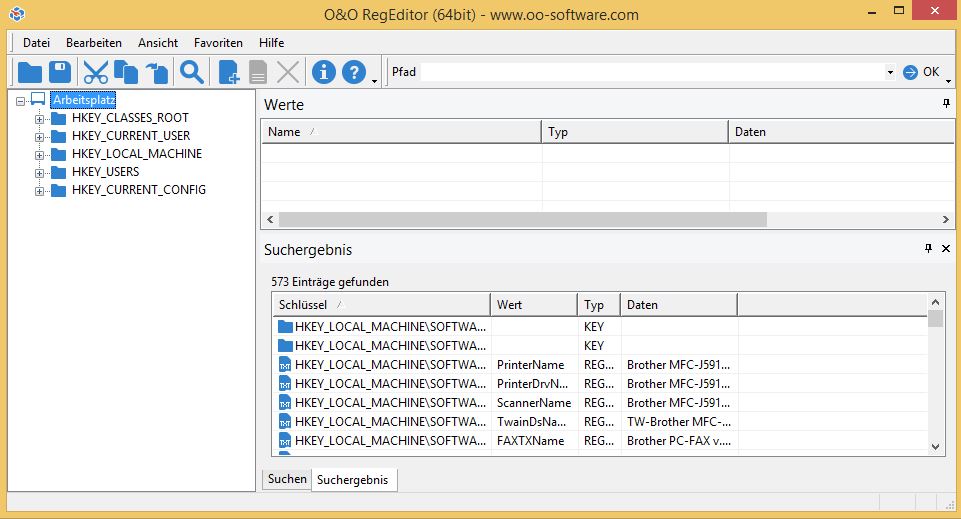Open the Ansicht menu
Screen dimensions: 961x519
(158, 43)
